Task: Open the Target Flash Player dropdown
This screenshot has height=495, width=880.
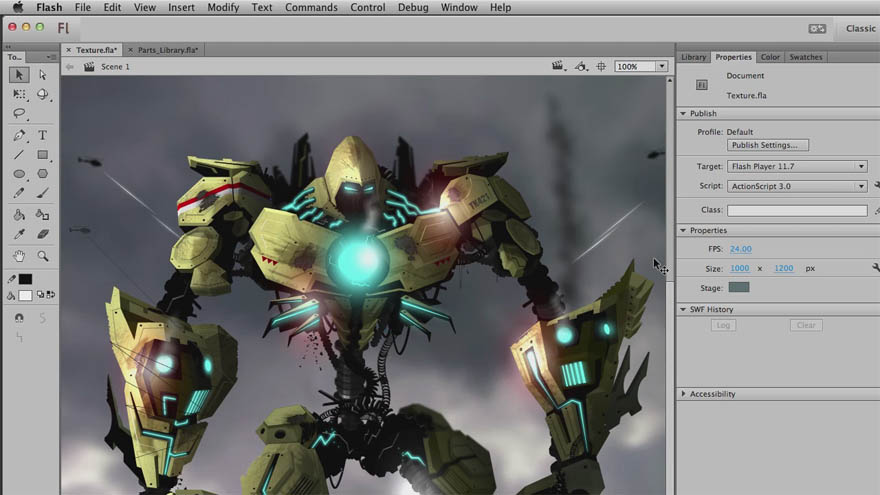Action: pos(797,166)
